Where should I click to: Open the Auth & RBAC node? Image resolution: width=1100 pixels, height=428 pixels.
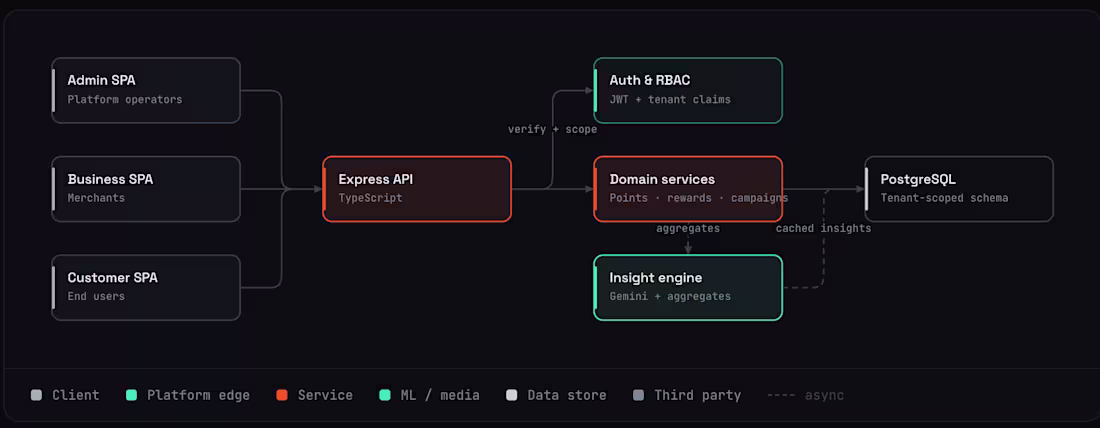688,91
